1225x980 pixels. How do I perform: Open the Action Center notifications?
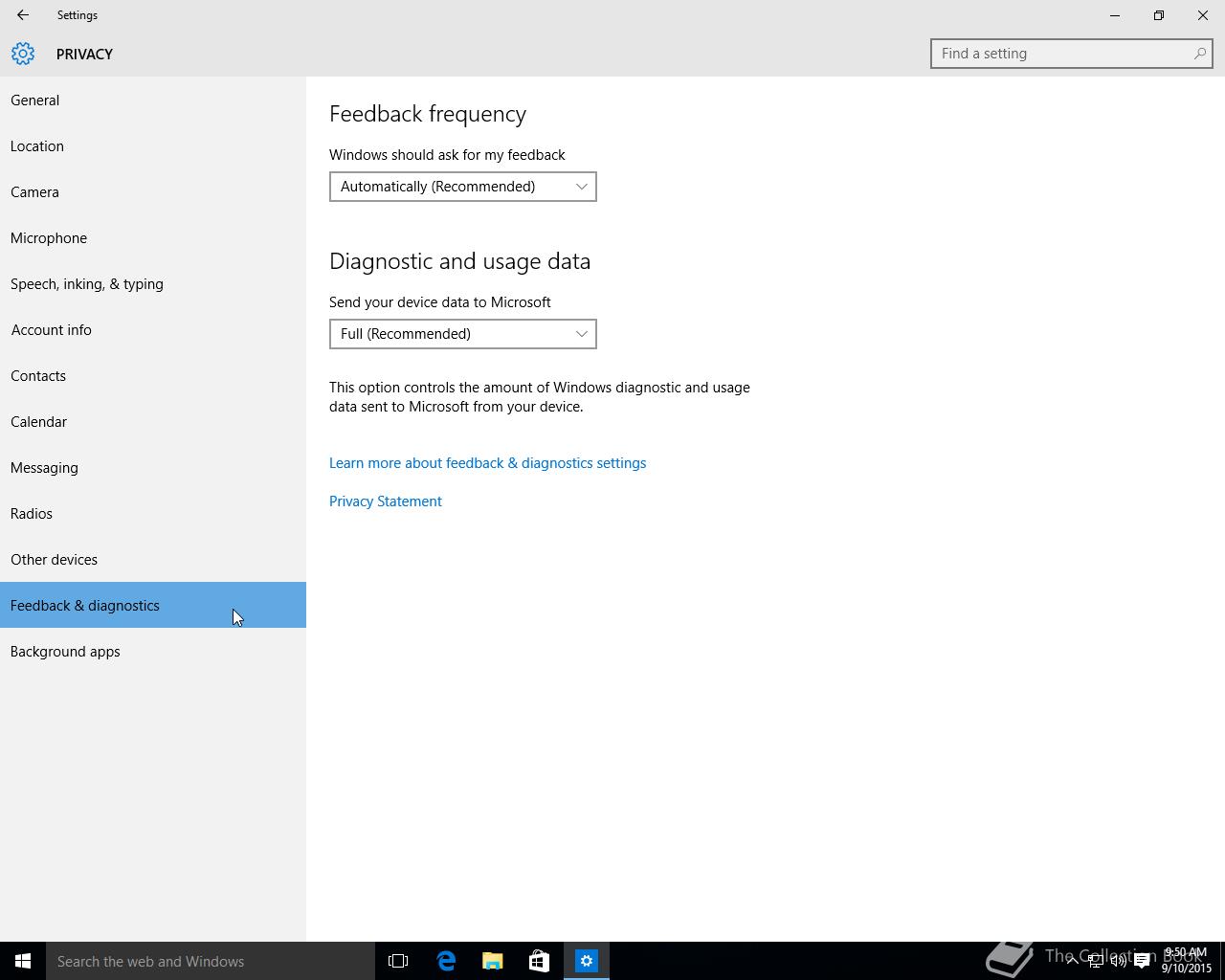pos(1142,961)
